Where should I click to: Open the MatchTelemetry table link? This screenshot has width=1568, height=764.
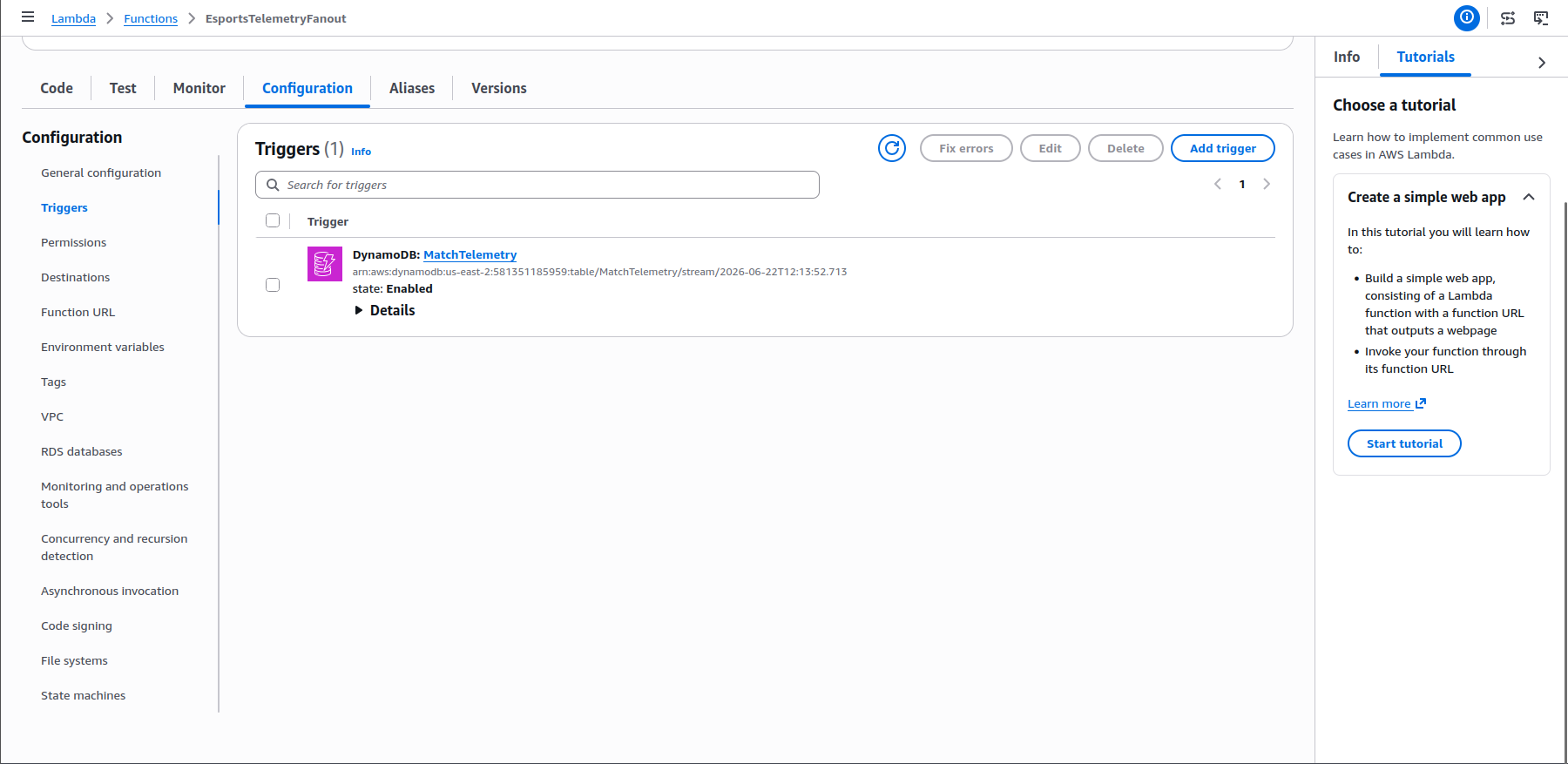(x=470, y=254)
